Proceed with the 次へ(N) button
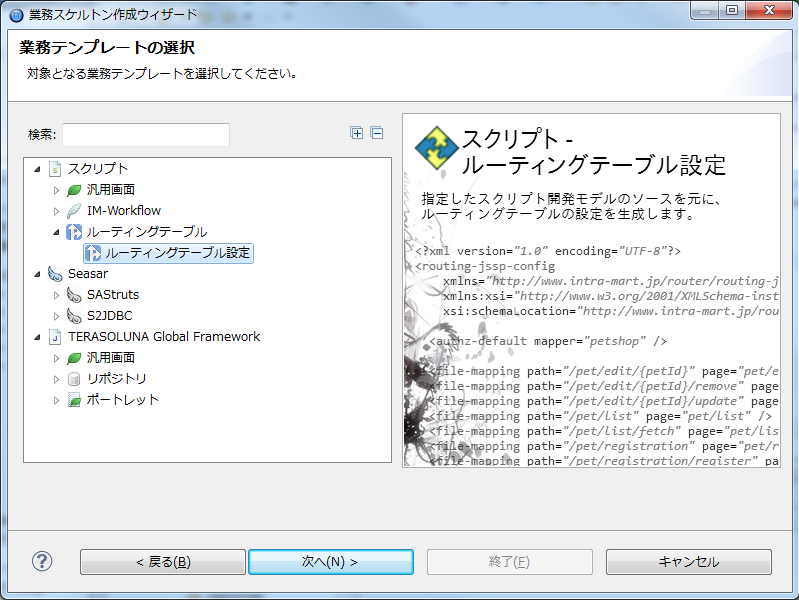This screenshot has width=799, height=600. coord(331,562)
